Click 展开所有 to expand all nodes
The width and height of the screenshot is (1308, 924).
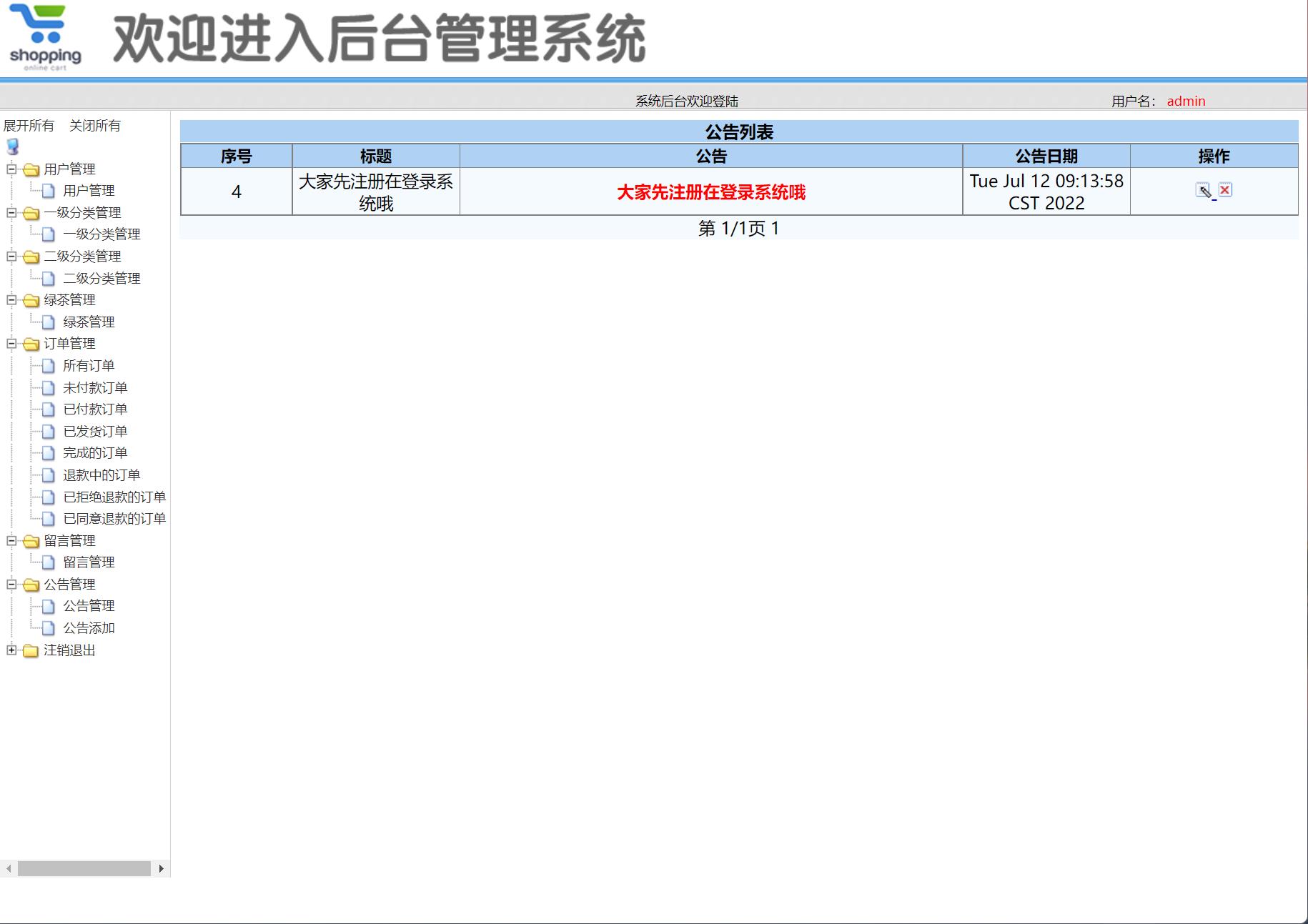(x=29, y=126)
